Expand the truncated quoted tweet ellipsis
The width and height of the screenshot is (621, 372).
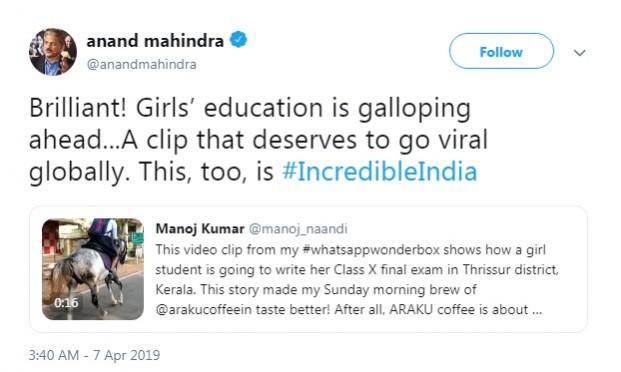pyautogui.click(x=537, y=311)
